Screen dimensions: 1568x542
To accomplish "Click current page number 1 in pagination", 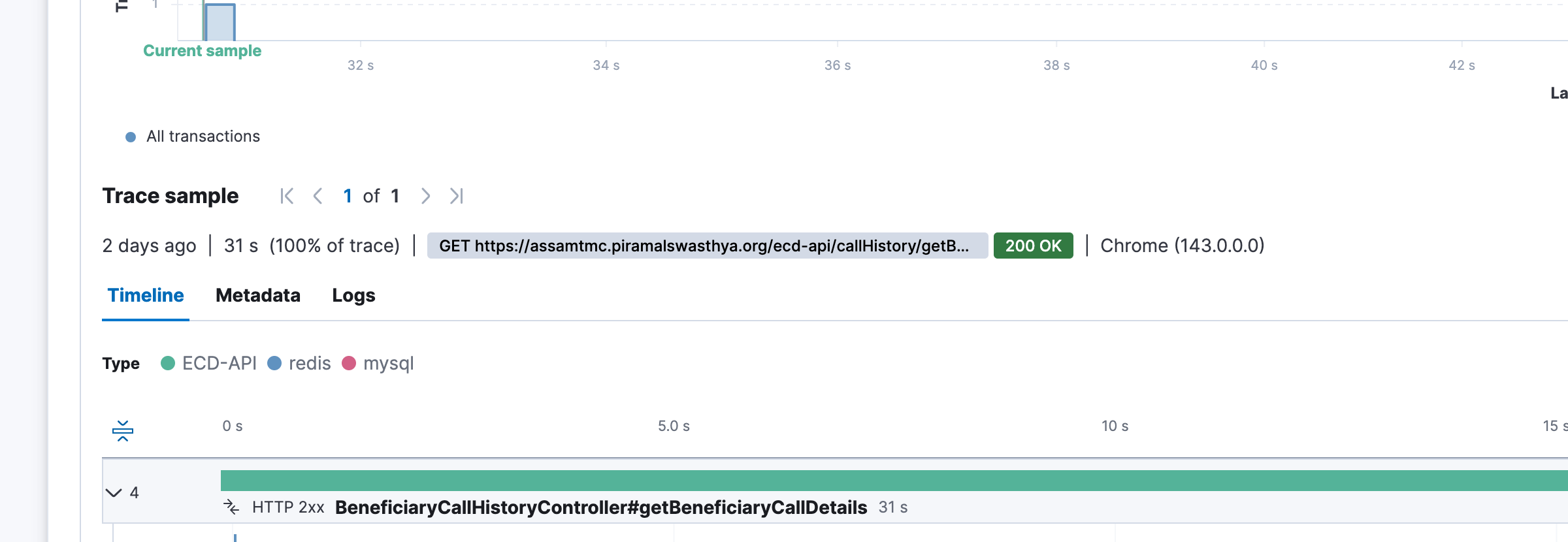I will [x=348, y=196].
